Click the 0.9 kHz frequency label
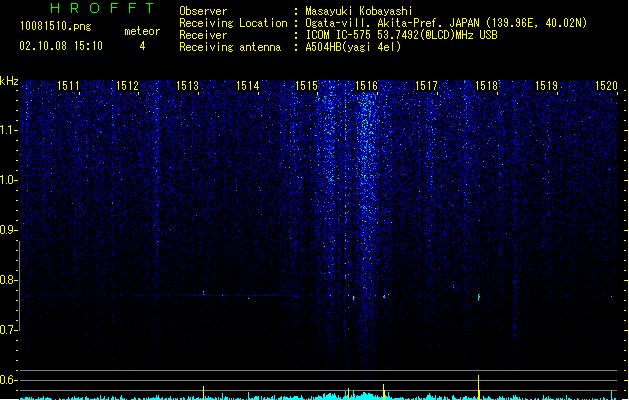The width and height of the screenshot is (629, 400). [8, 230]
